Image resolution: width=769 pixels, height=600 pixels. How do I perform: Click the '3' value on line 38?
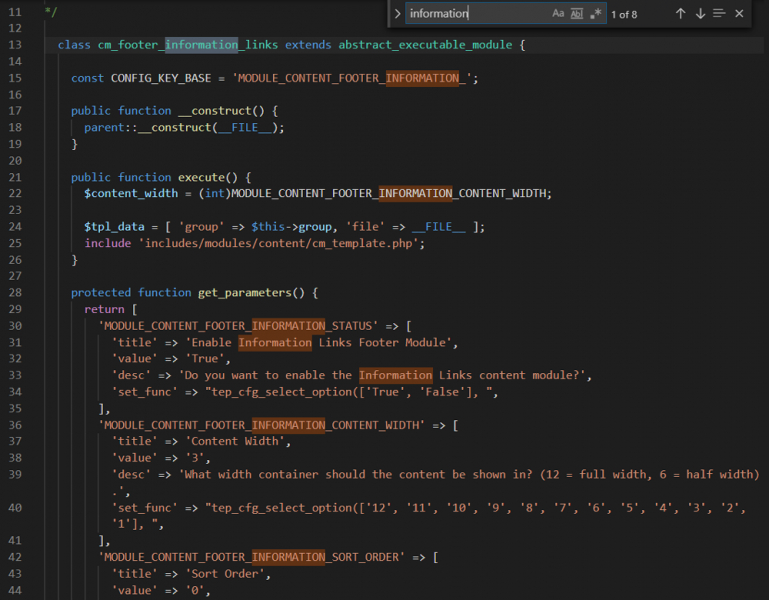click(195, 458)
